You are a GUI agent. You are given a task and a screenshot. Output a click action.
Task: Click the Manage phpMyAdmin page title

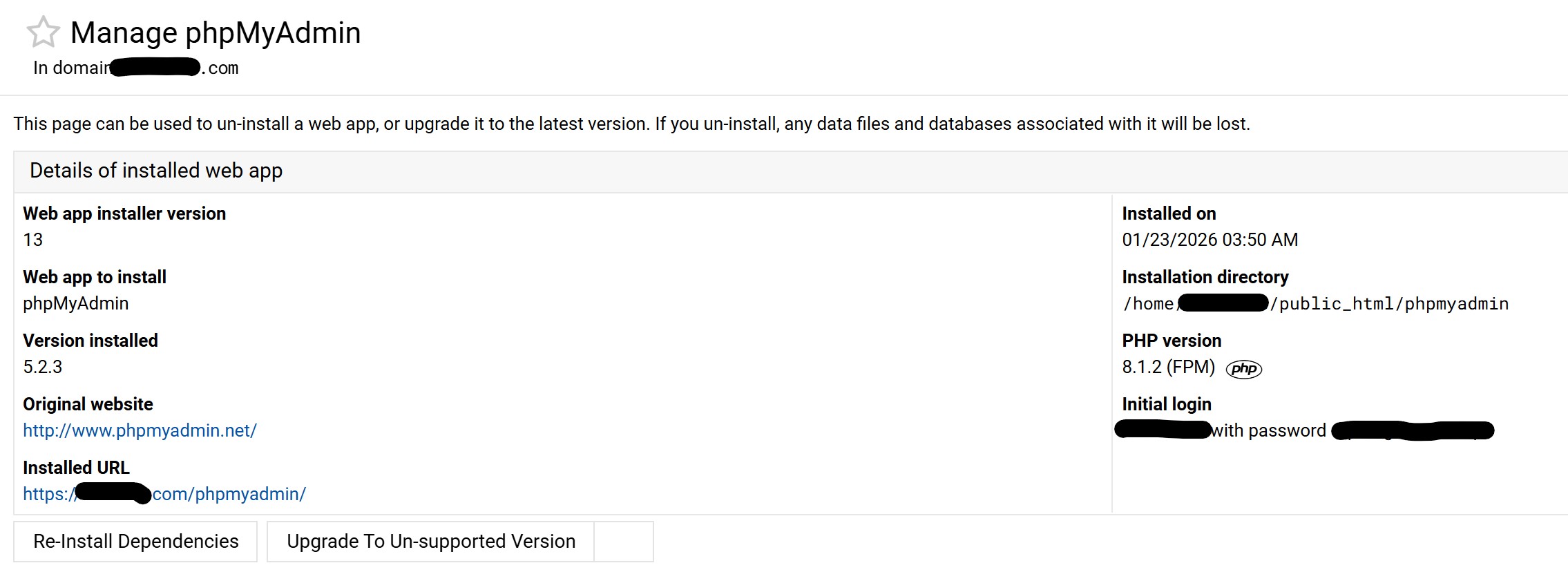tap(216, 32)
